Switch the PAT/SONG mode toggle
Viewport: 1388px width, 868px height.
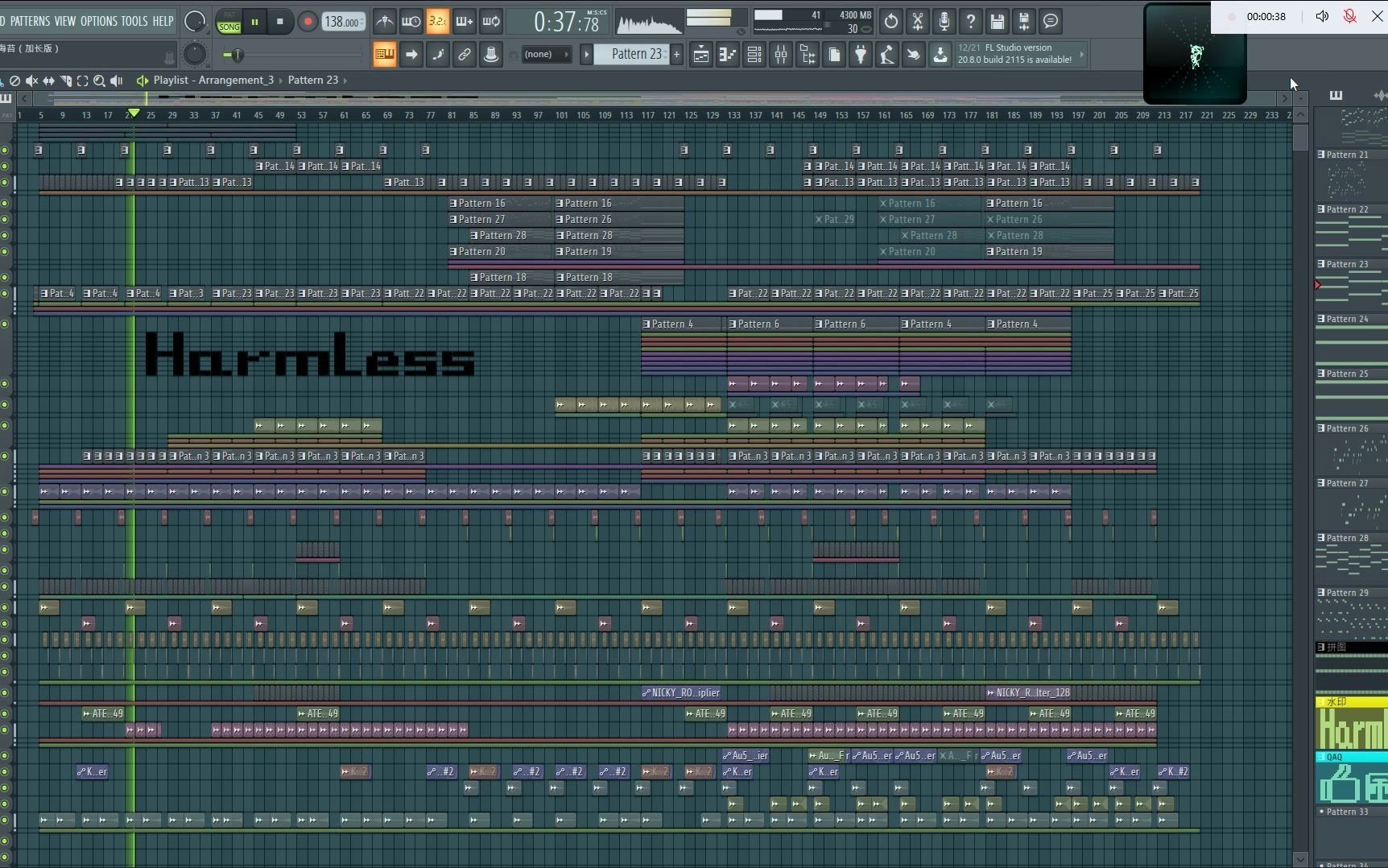[229, 22]
